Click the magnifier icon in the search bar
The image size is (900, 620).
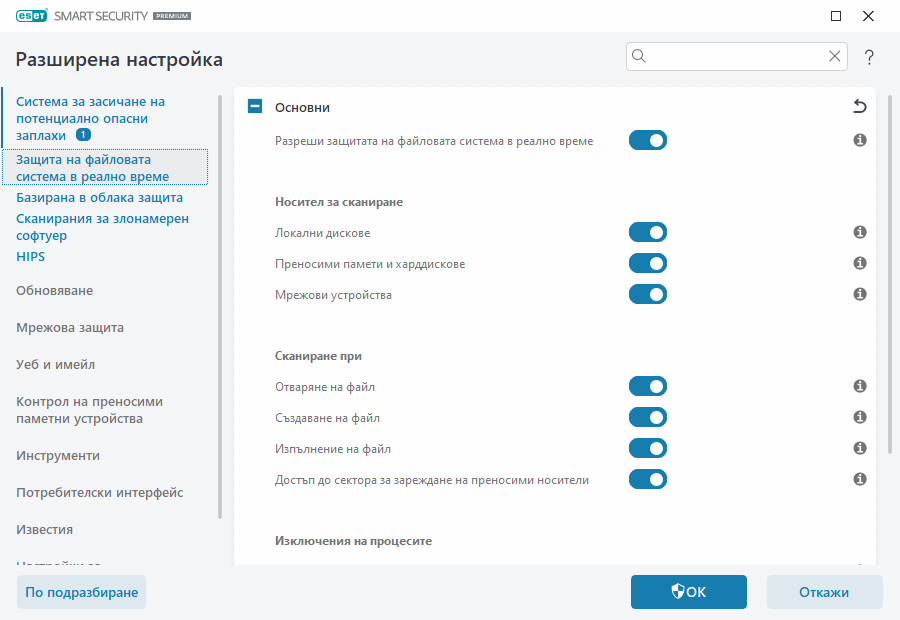pyautogui.click(x=638, y=56)
